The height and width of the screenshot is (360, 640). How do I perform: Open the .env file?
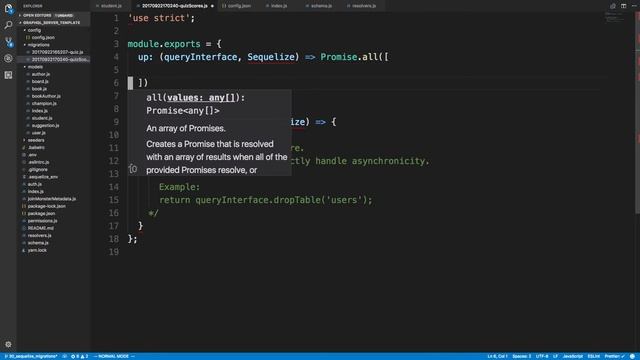32,155
